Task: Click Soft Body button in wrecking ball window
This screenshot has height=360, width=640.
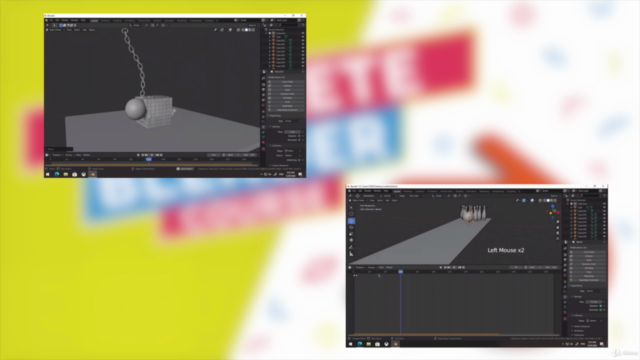Action: (286, 98)
